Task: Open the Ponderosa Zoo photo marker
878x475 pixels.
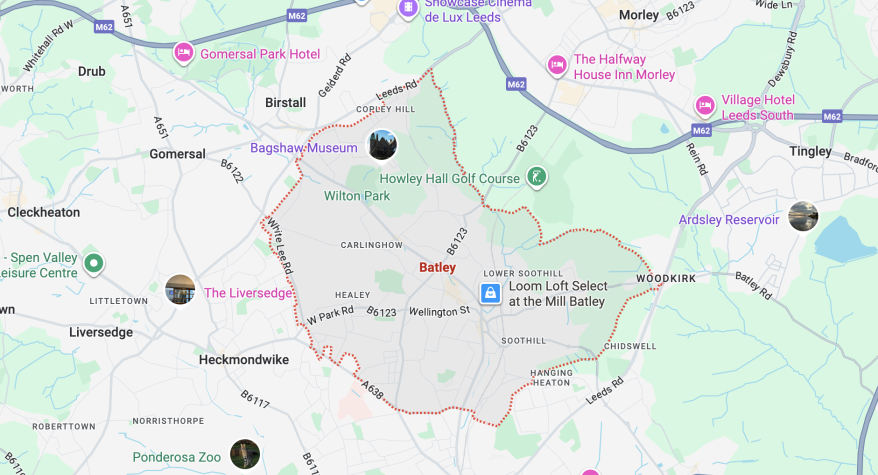Action: pyautogui.click(x=245, y=454)
